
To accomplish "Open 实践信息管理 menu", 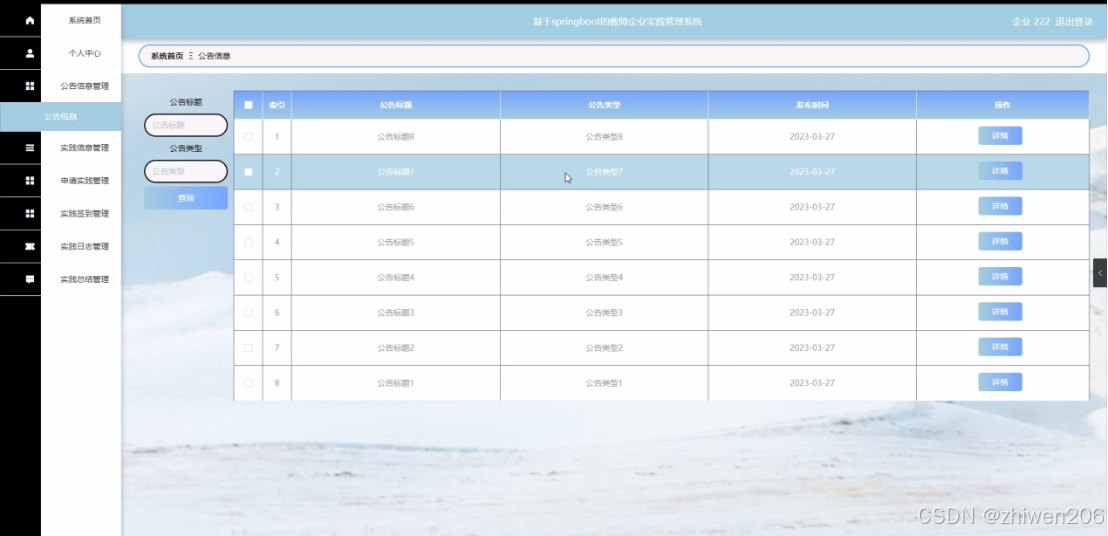I will 85,148.
